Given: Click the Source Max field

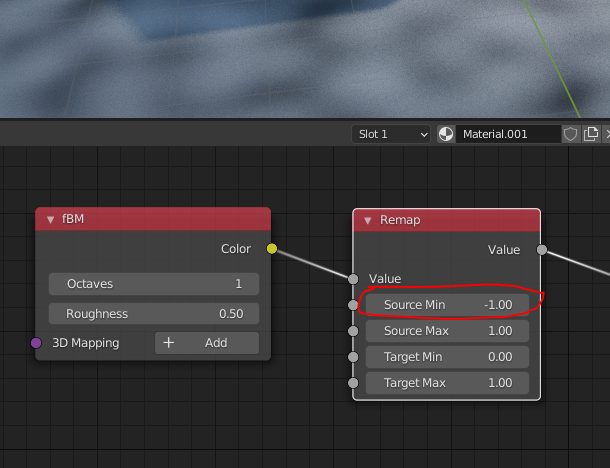Looking at the screenshot, I should (446, 331).
